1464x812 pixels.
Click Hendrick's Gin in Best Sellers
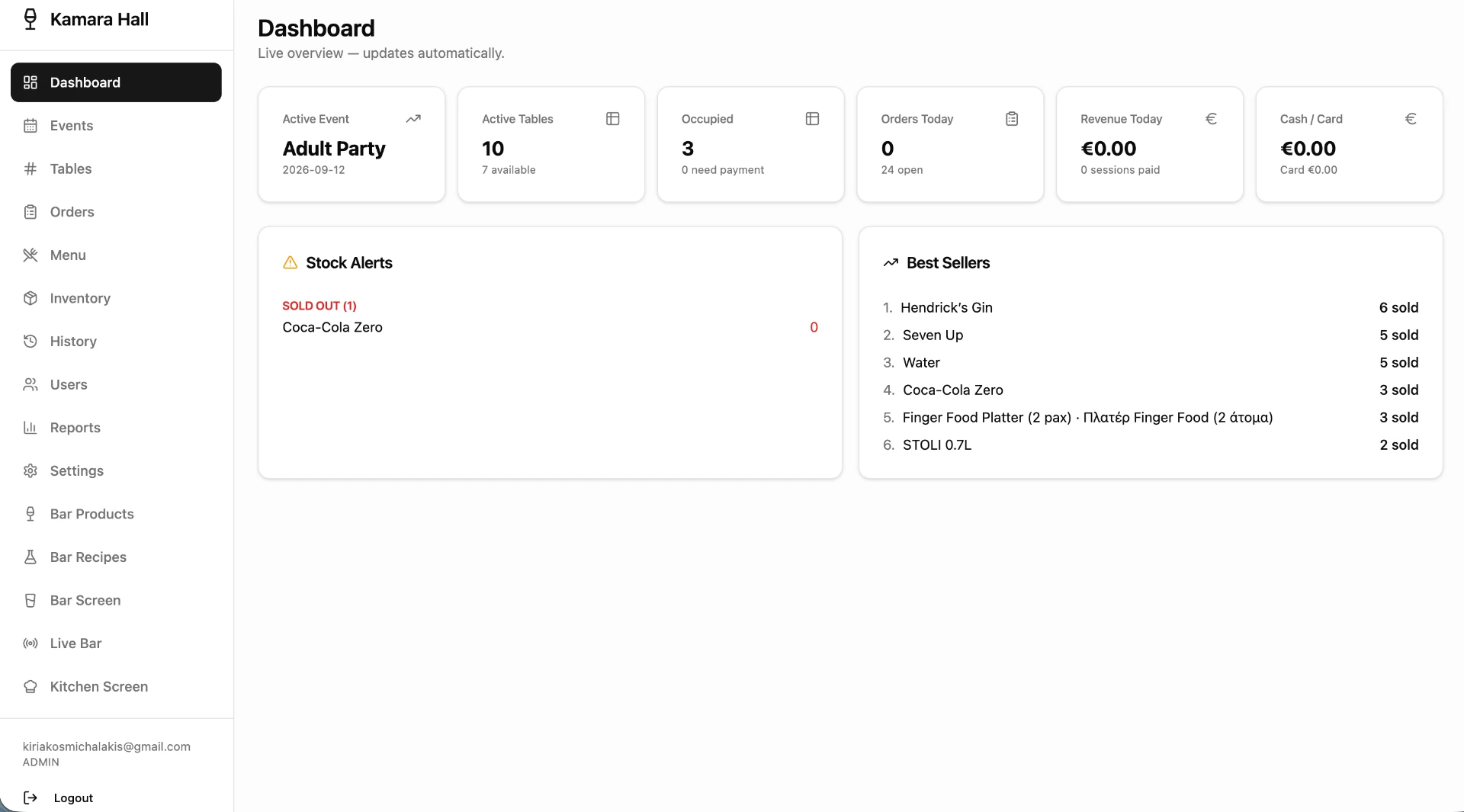946,307
